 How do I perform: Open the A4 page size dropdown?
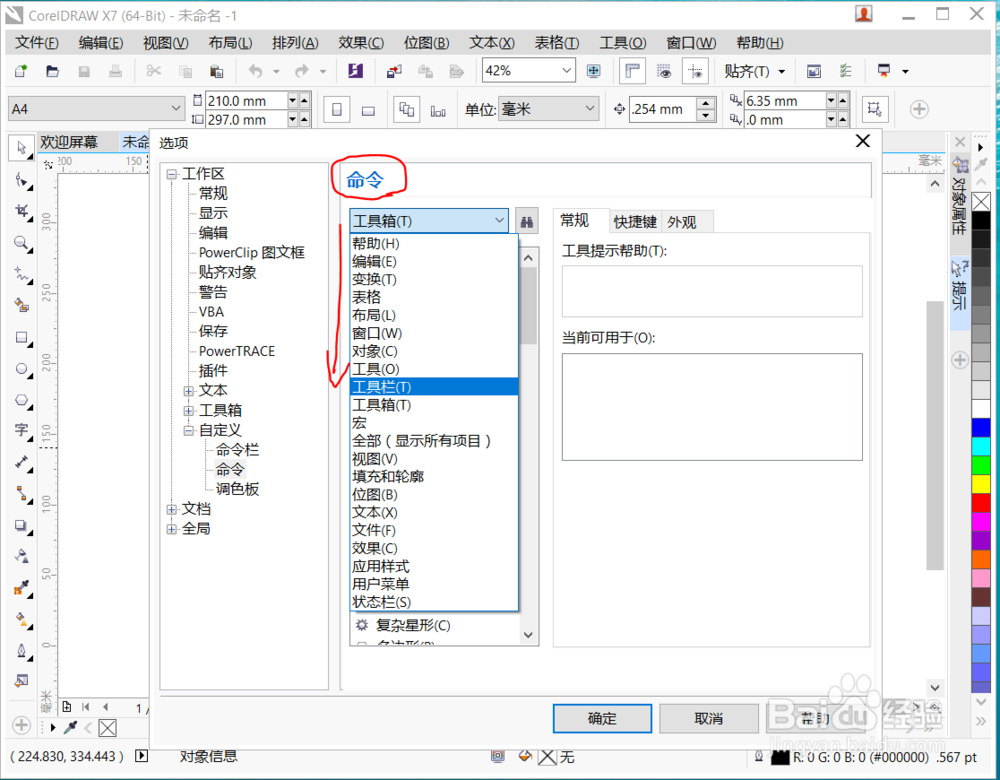tap(176, 108)
